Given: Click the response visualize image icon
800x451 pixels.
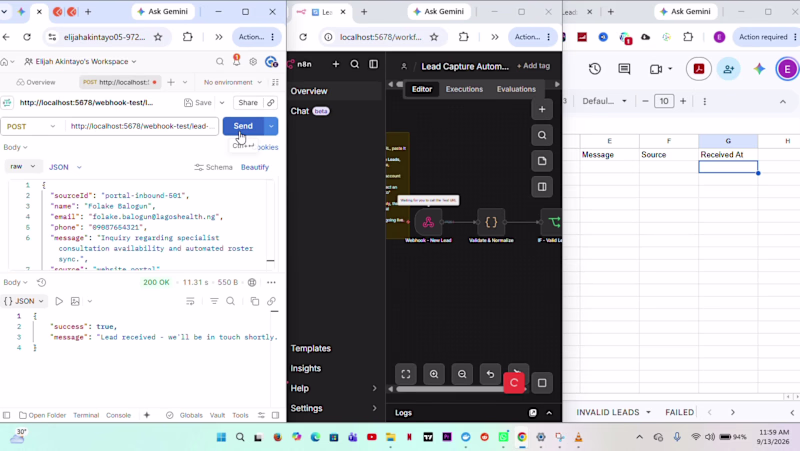Looking at the screenshot, I should point(75,302).
